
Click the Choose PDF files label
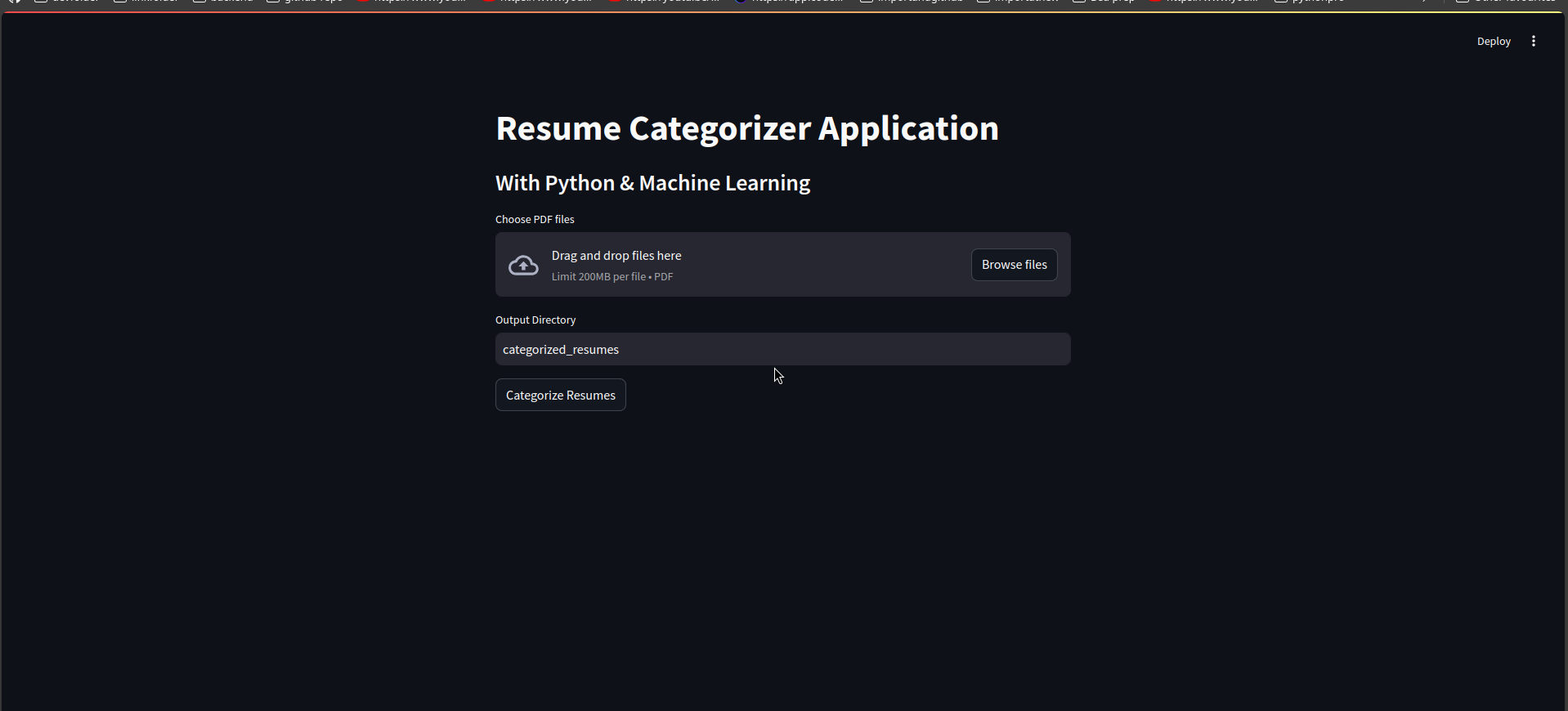(x=535, y=219)
